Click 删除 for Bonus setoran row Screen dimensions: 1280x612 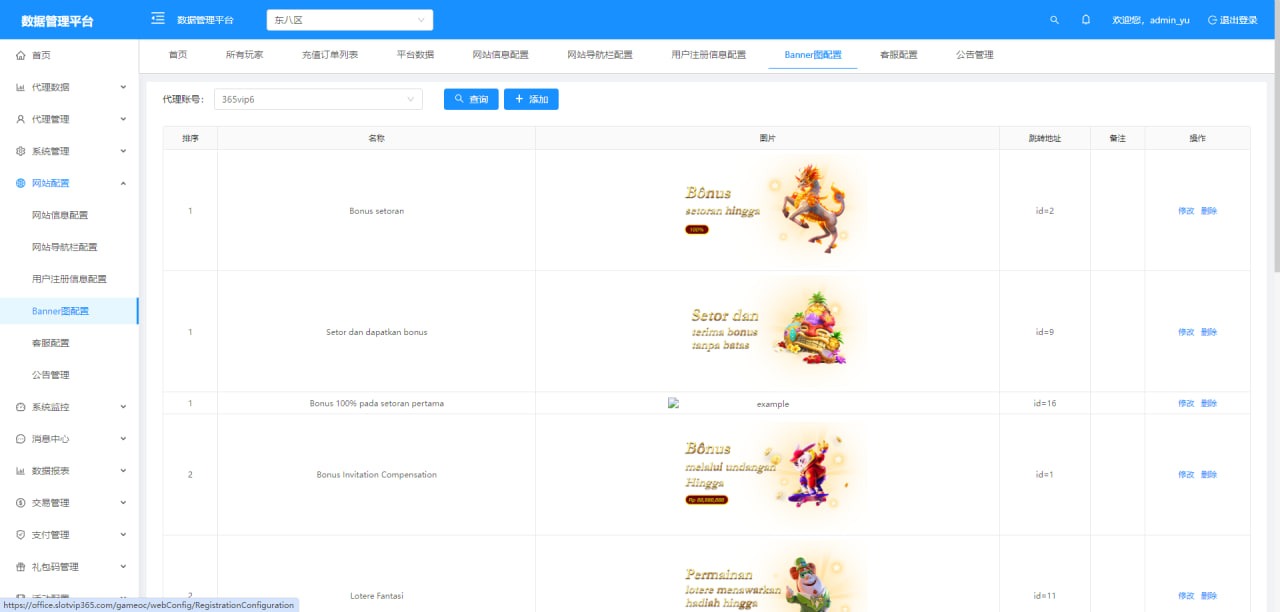point(1209,211)
